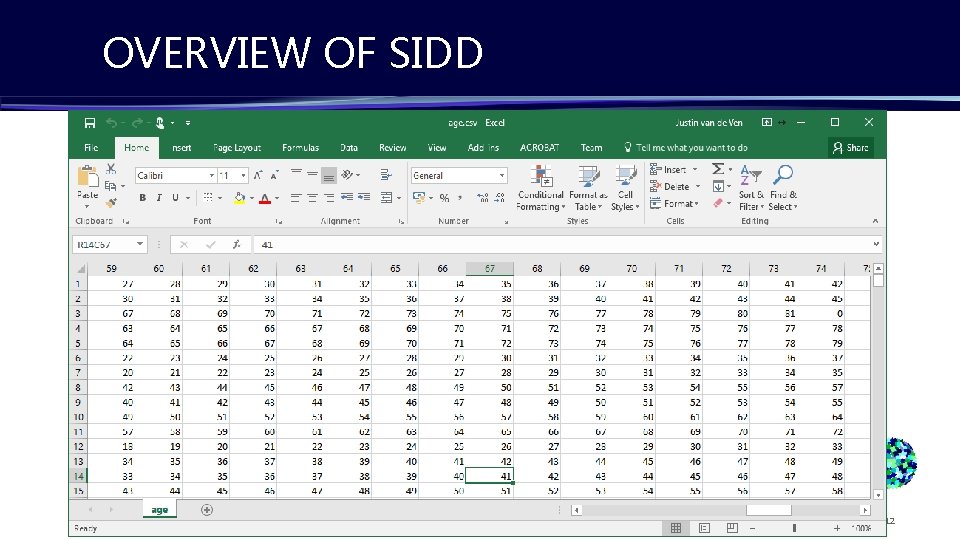This screenshot has height=540, width=960.
Task: Toggle Underline formatting
Action: (175, 197)
